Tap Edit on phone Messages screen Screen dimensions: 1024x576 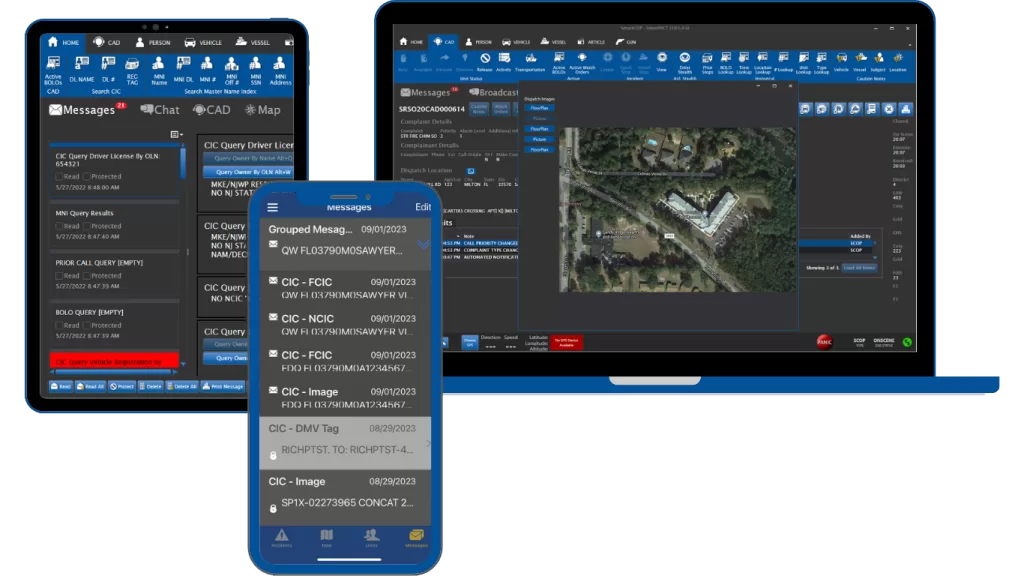[x=423, y=207]
